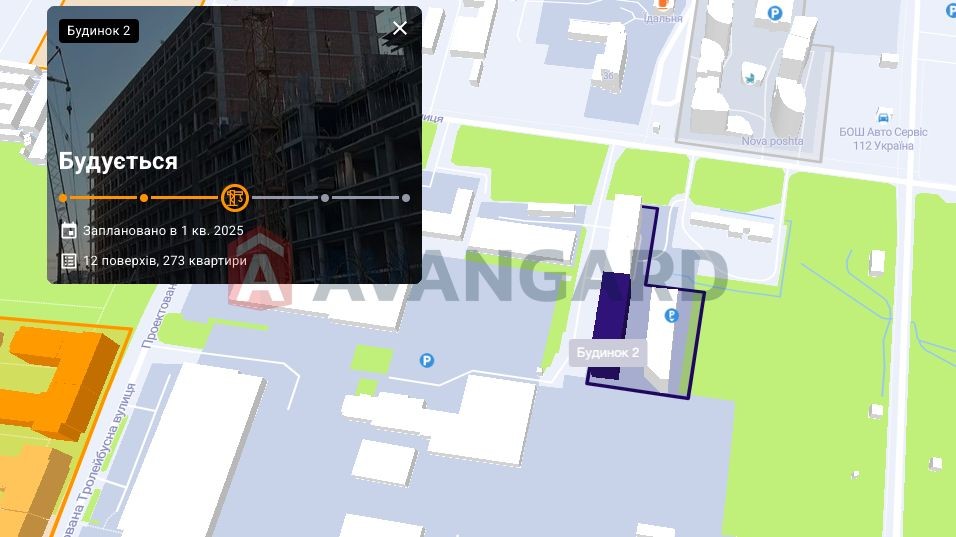Image resolution: width=956 pixels, height=537 pixels.
Task: Select the first orange dot on progress timeline
Action: (x=63, y=198)
